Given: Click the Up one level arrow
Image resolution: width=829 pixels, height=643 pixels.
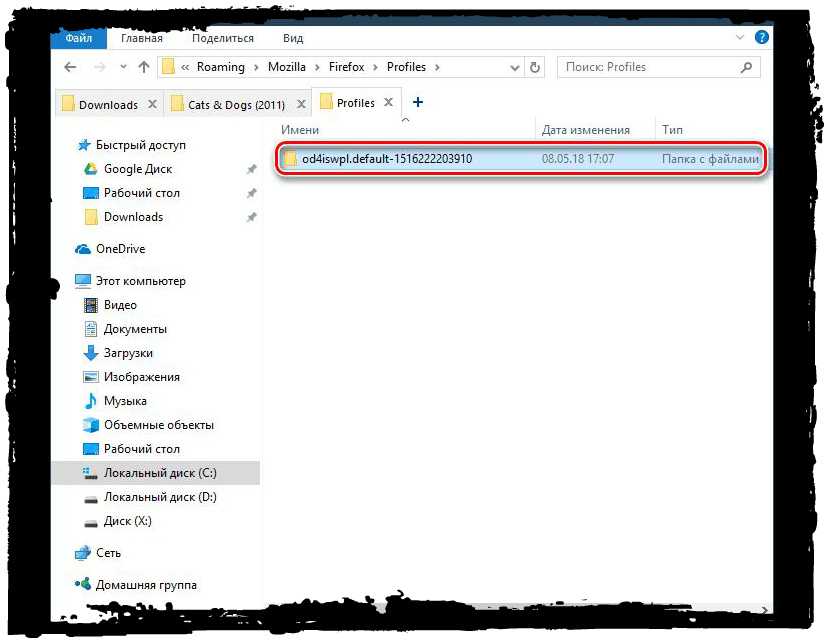Looking at the screenshot, I should 143,67.
